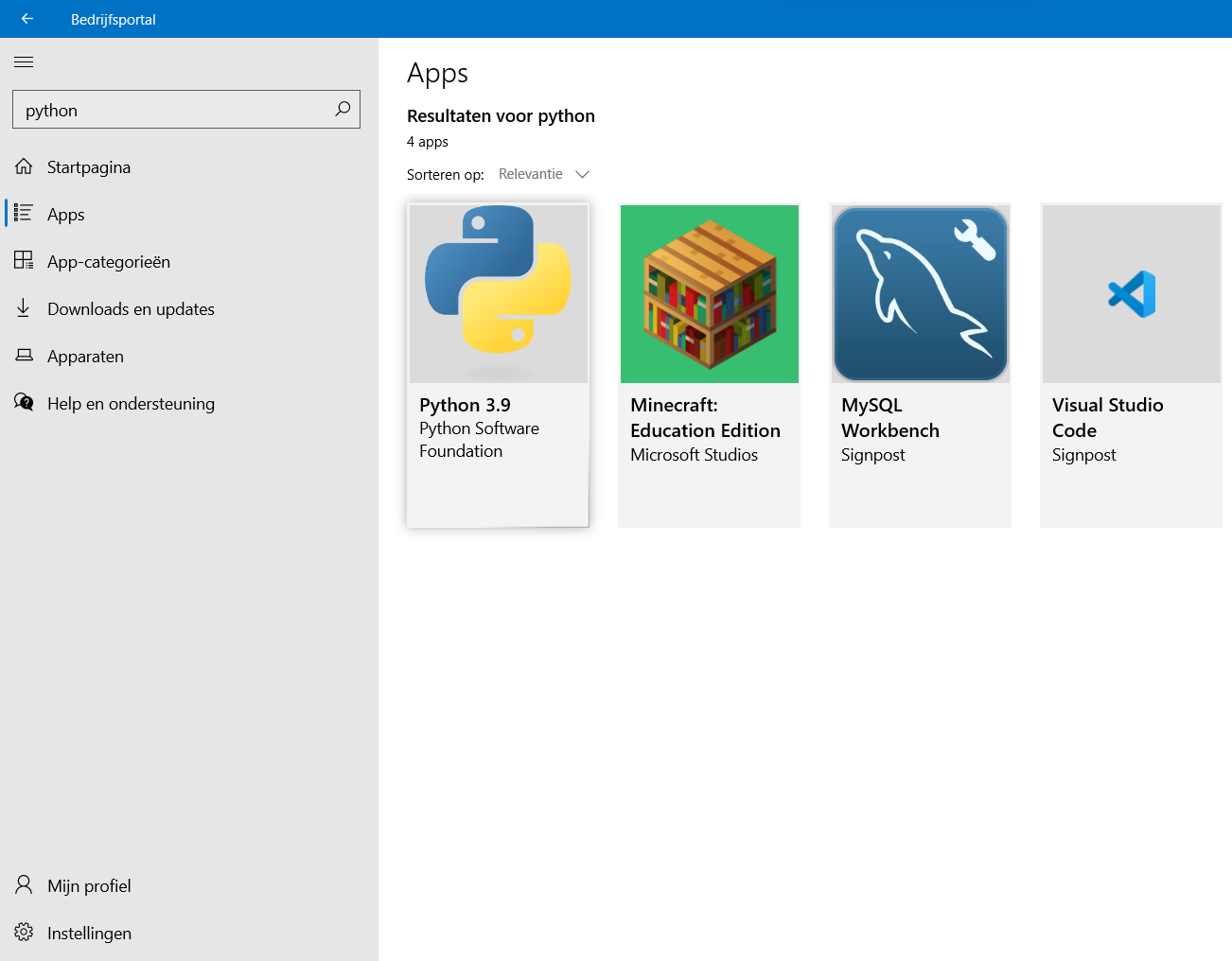Open Instellingen
Image resolution: width=1232 pixels, height=961 pixels.
tap(89, 934)
